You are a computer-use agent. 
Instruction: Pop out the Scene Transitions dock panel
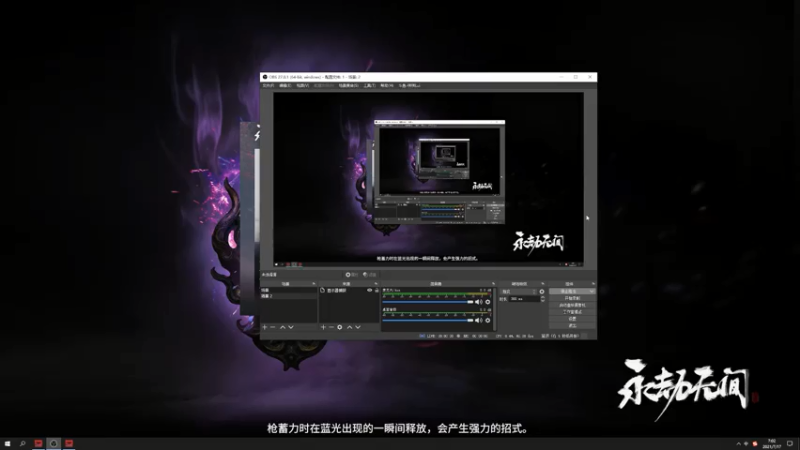(543, 284)
